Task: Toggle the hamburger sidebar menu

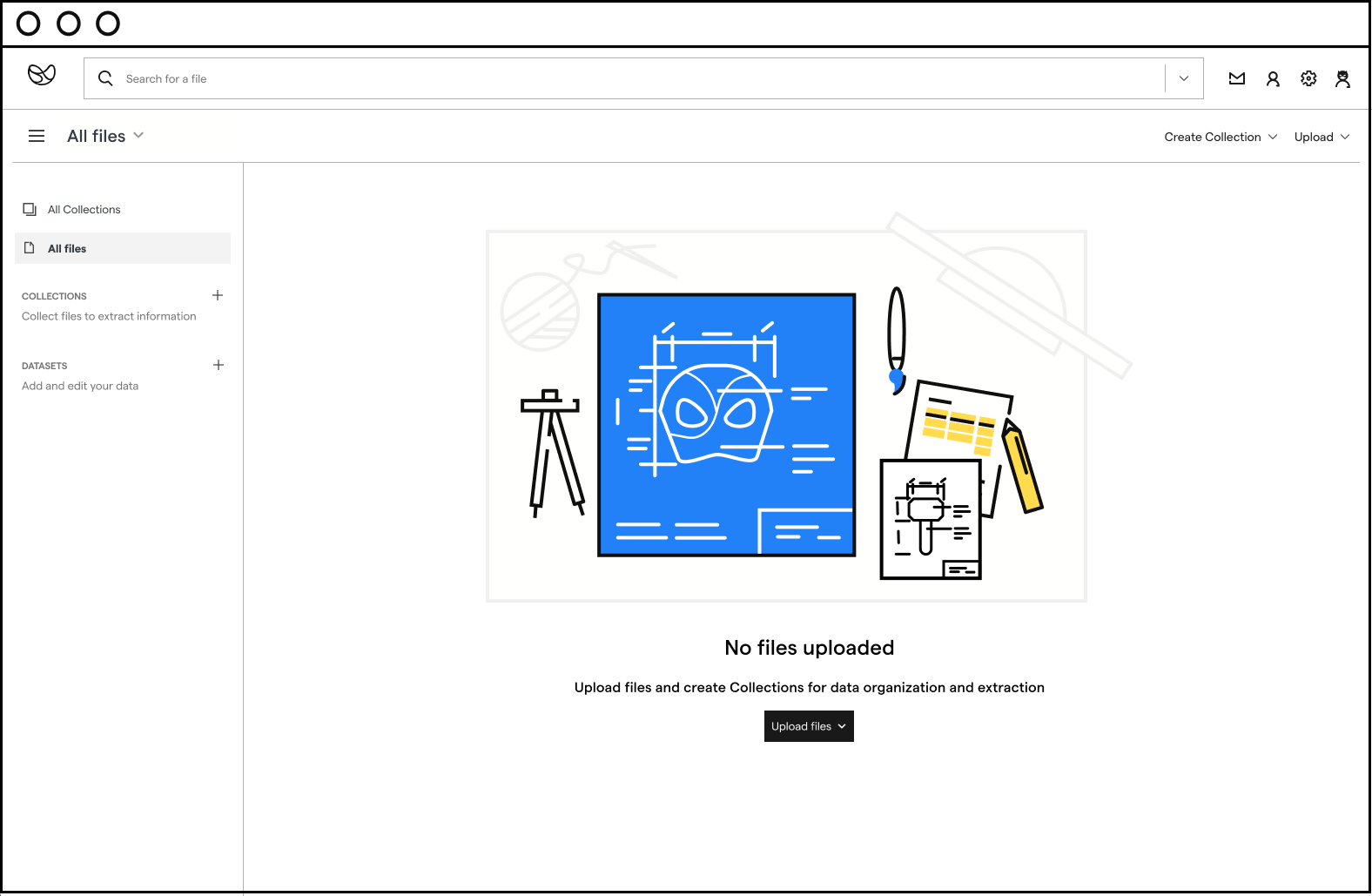Action: [x=37, y=136]
